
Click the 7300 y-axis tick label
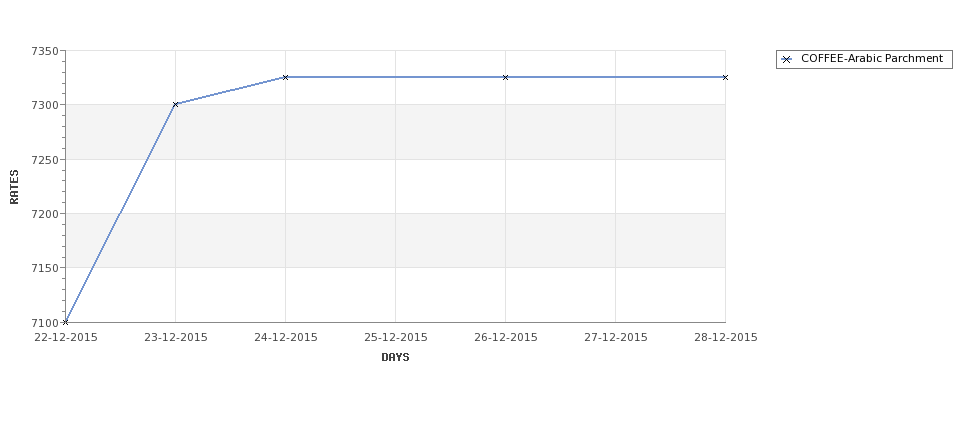click(x=45, y=105)
